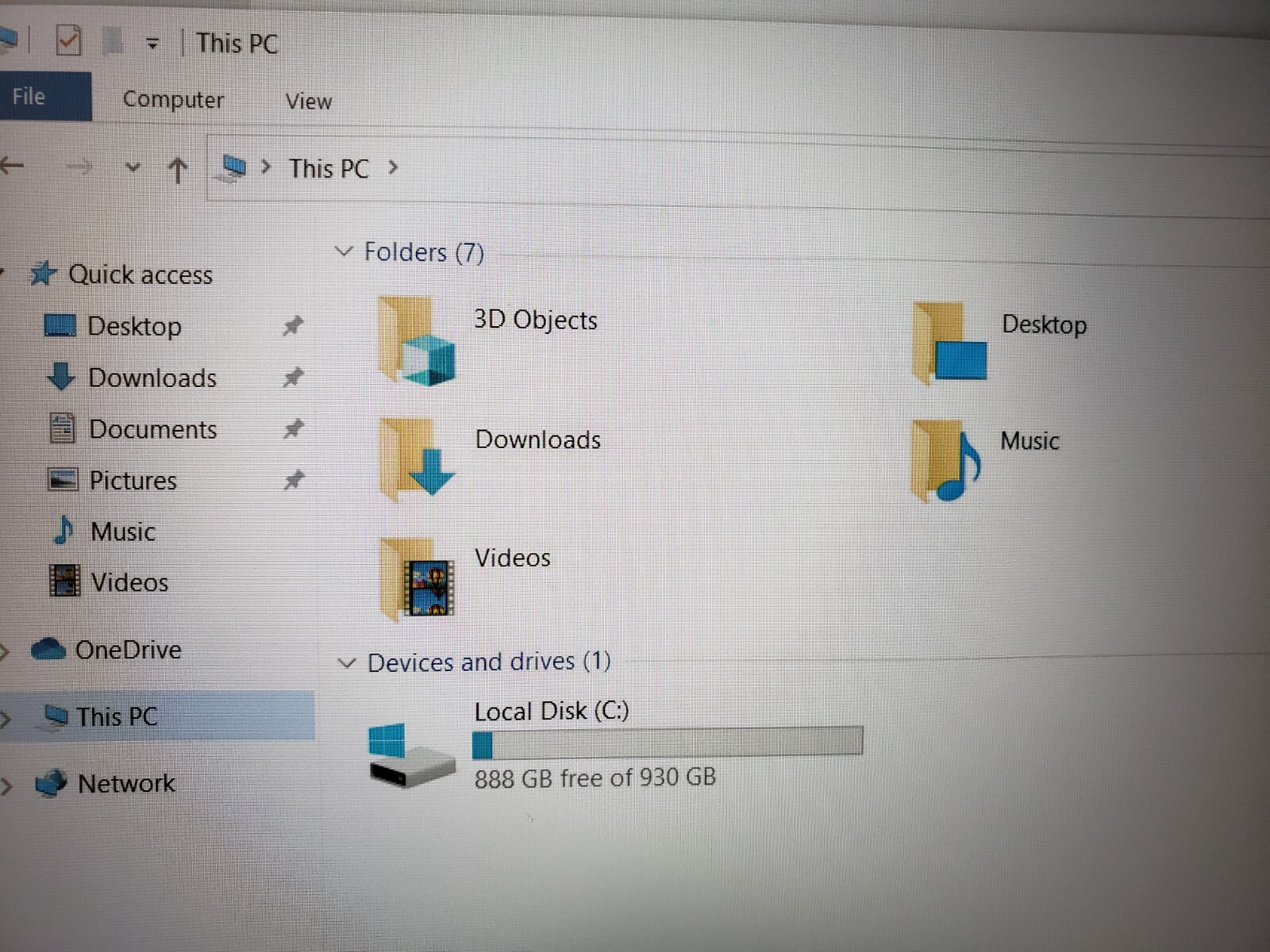Open the Customize Quick Access Toolbar dropdown
The height and width of the screenshot is (952, 1270).
tap(152, 44)
